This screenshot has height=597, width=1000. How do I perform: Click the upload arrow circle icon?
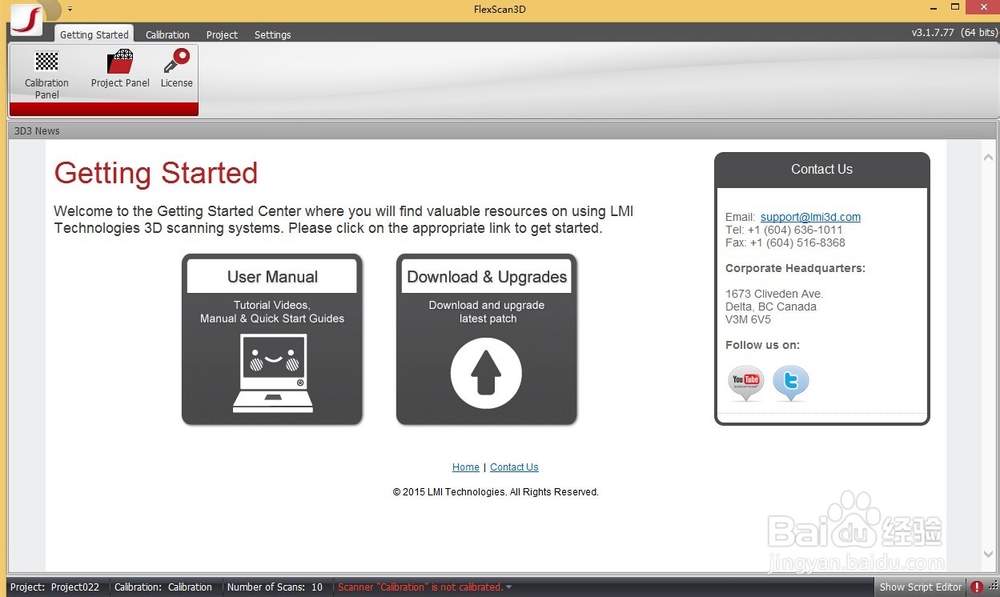tap(486, 373)
